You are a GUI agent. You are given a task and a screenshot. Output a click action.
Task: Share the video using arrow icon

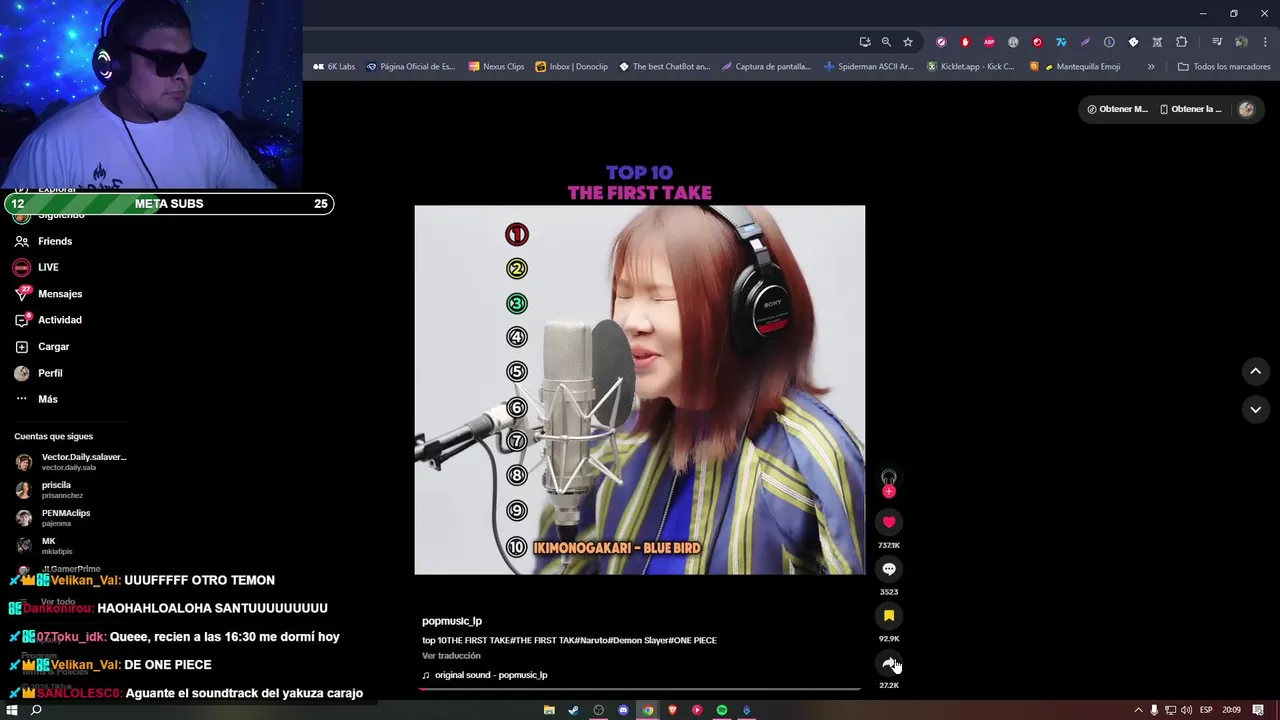(889, 663)
